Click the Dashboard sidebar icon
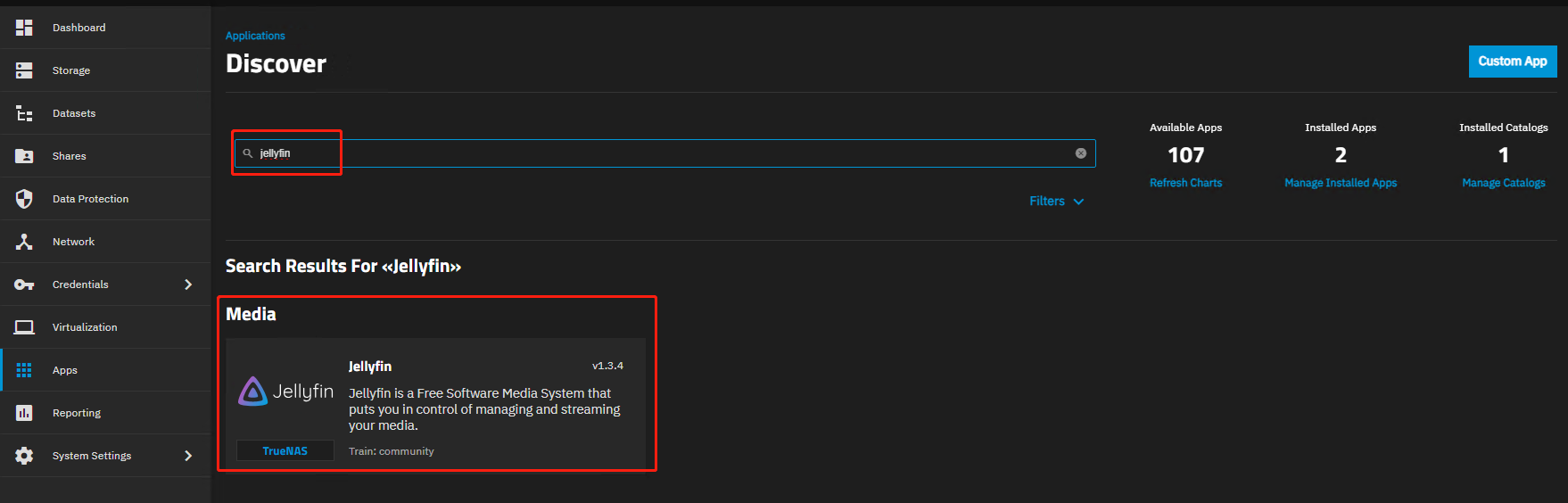Image resolution: width=1568 pixels, height=503 pixels. (24, 28)
